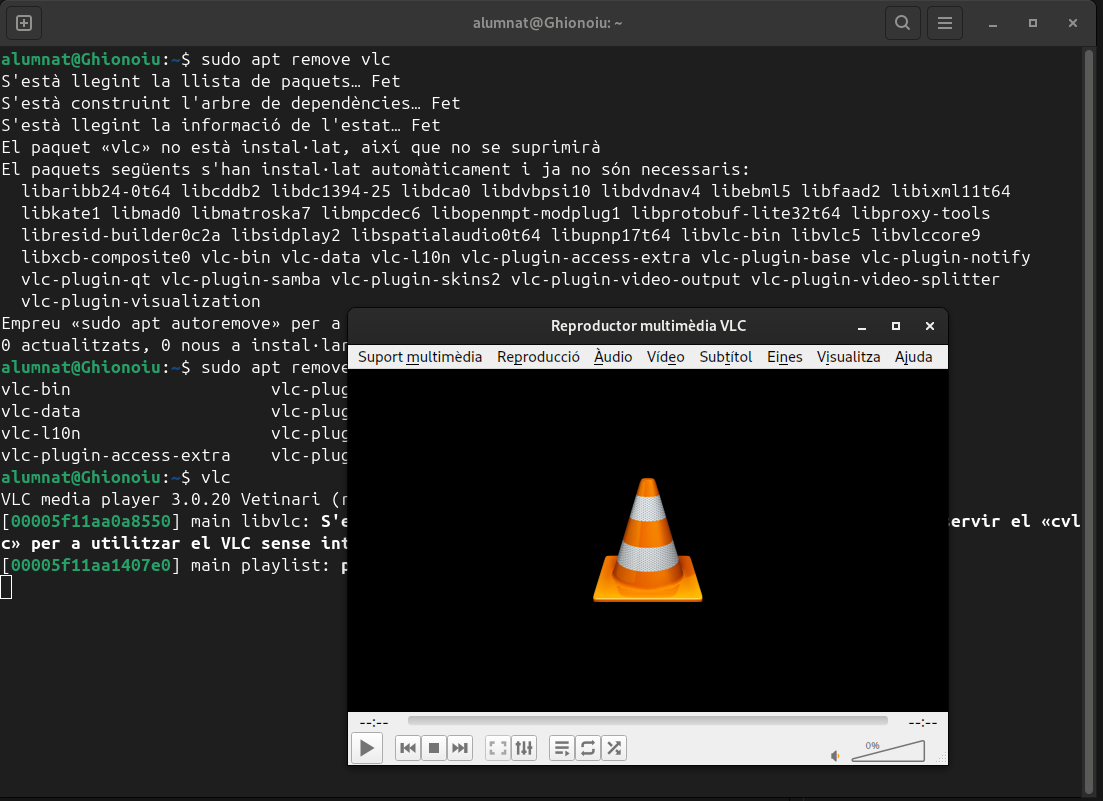Toggle the loop repeat mode button

tap(588, 748)
